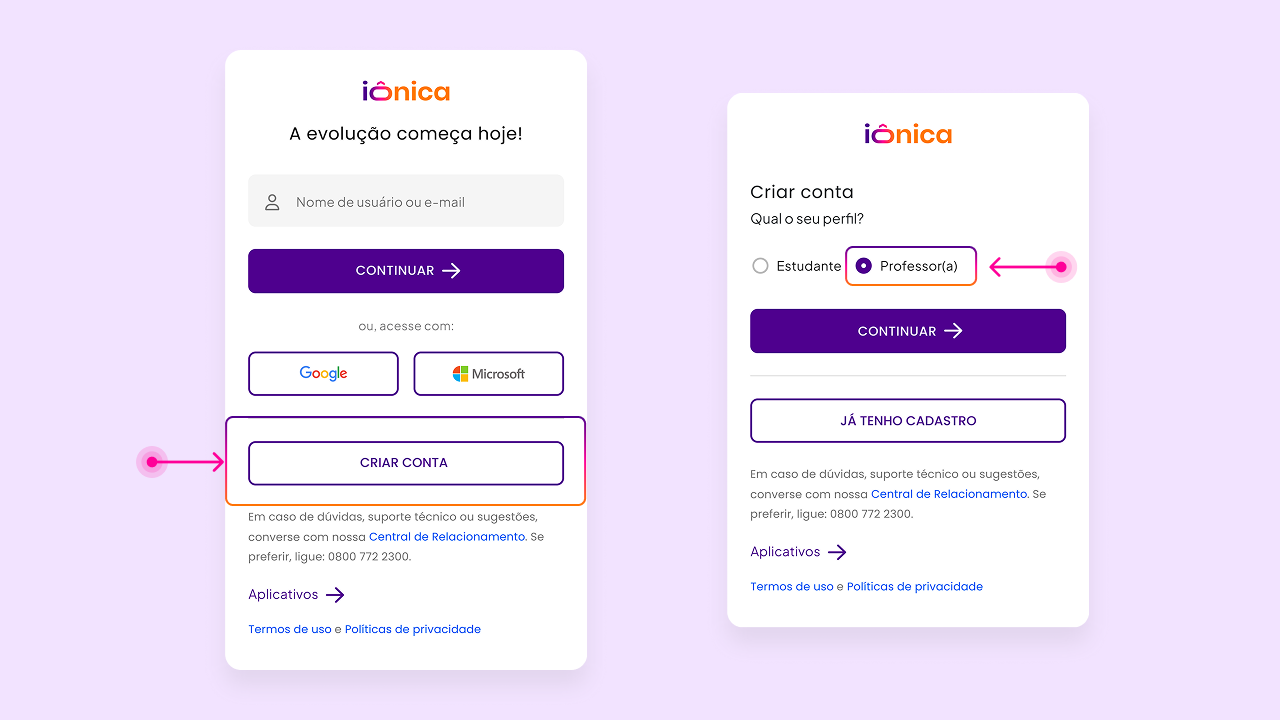Open Termos de uso link on left card
Image resolution: width=1280 pixels, height=720 pixels.
pyautogui.click(x=290, y=629)
